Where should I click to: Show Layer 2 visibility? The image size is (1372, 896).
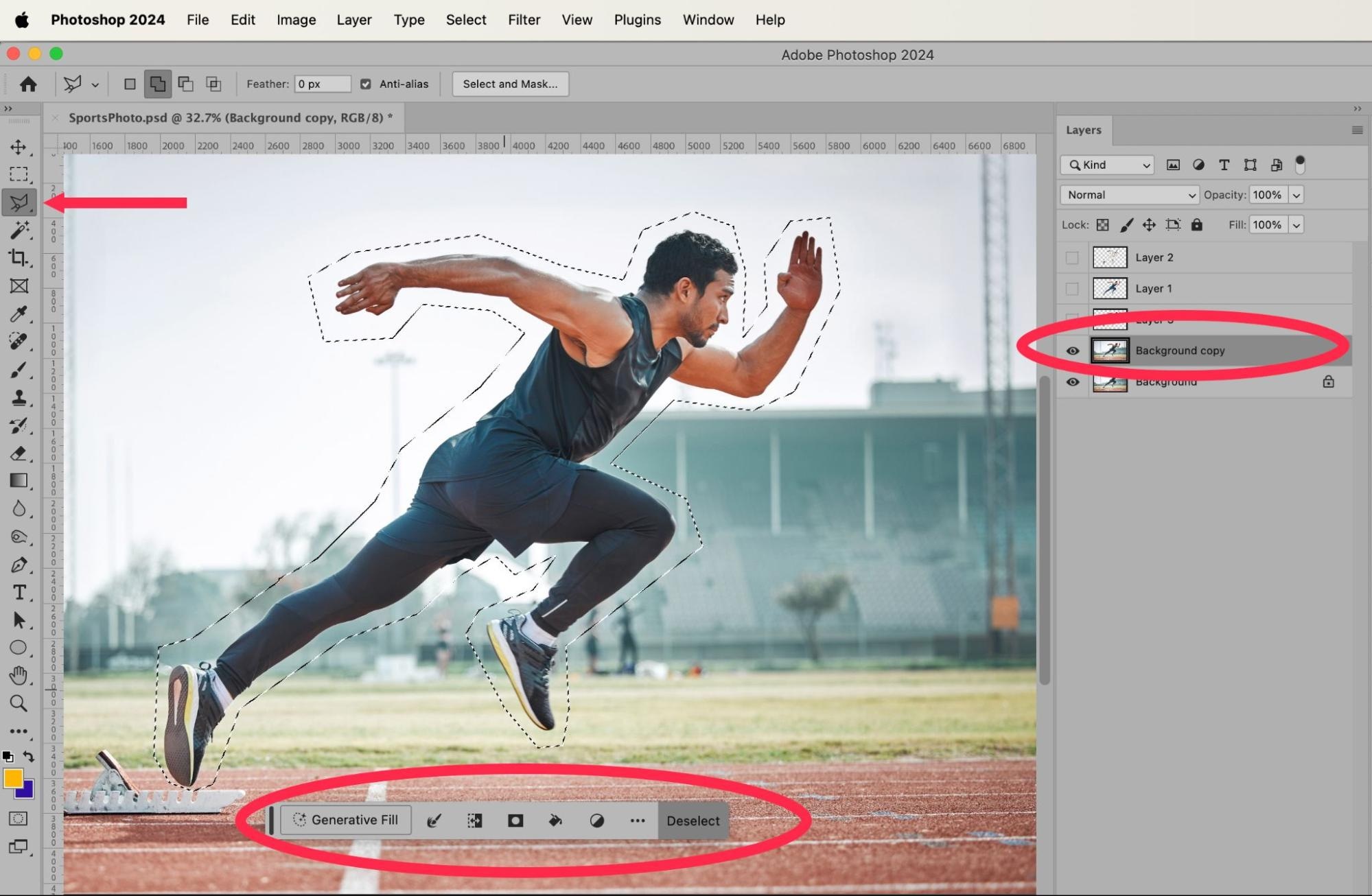[x=1072, y=258]
